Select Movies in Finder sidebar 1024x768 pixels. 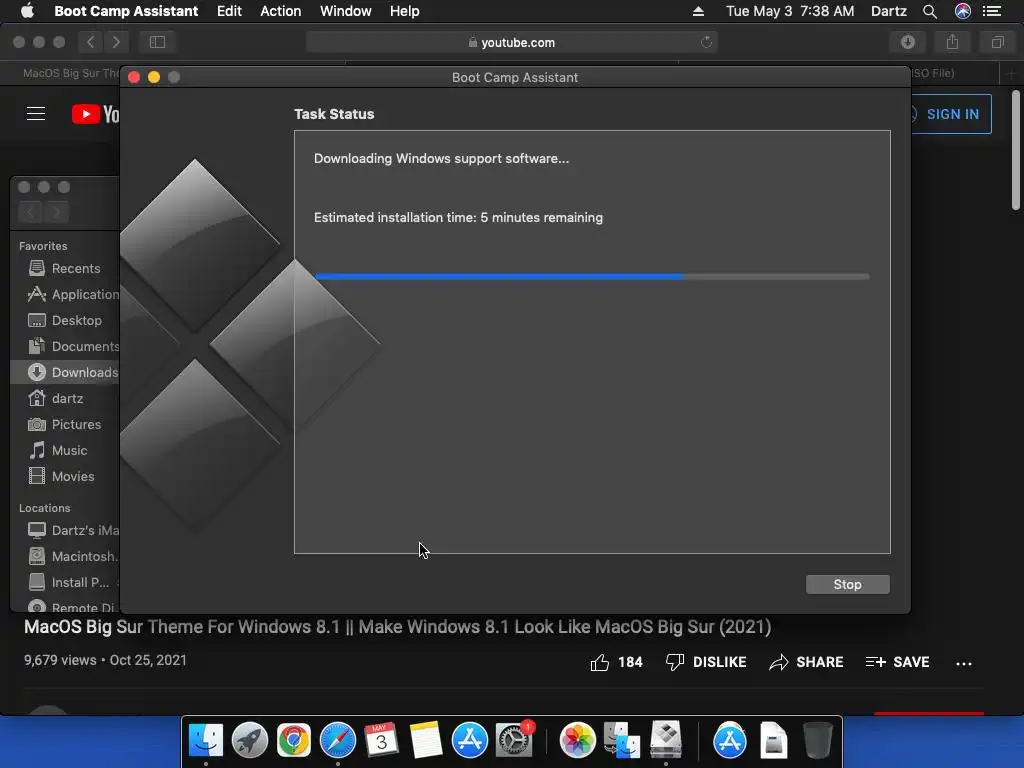(x=66, y=477)
